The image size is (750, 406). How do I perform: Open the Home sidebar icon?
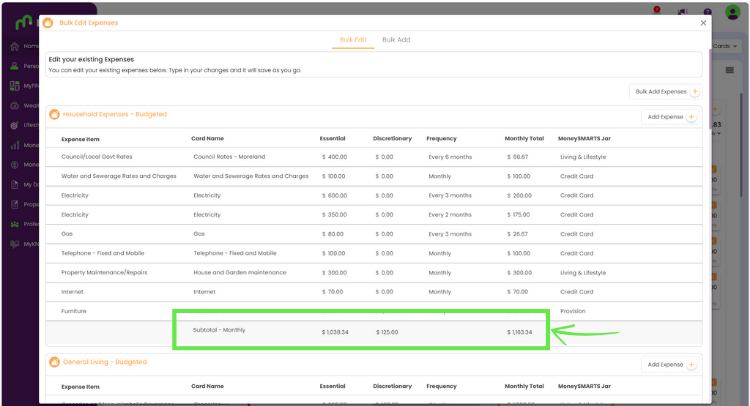point(15,46)
